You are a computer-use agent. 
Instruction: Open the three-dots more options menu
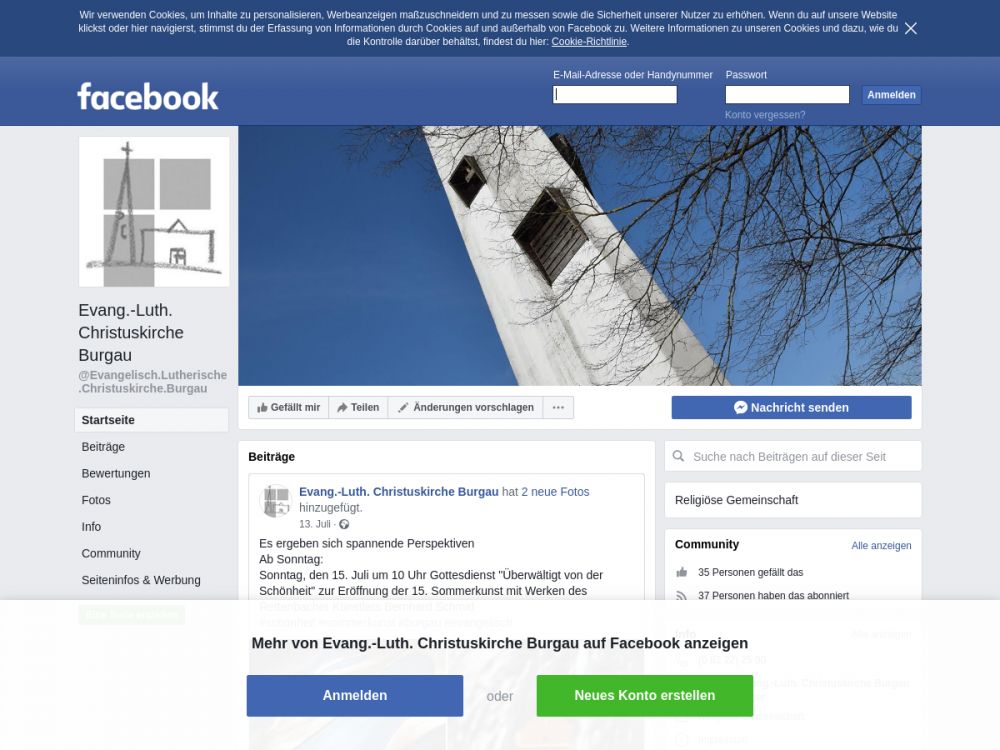[558, 408]
